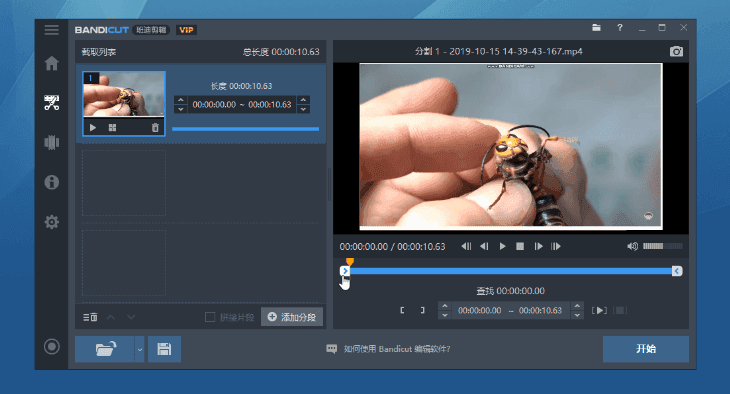
Task: Click the list delete icon
Action: point(90,317)
